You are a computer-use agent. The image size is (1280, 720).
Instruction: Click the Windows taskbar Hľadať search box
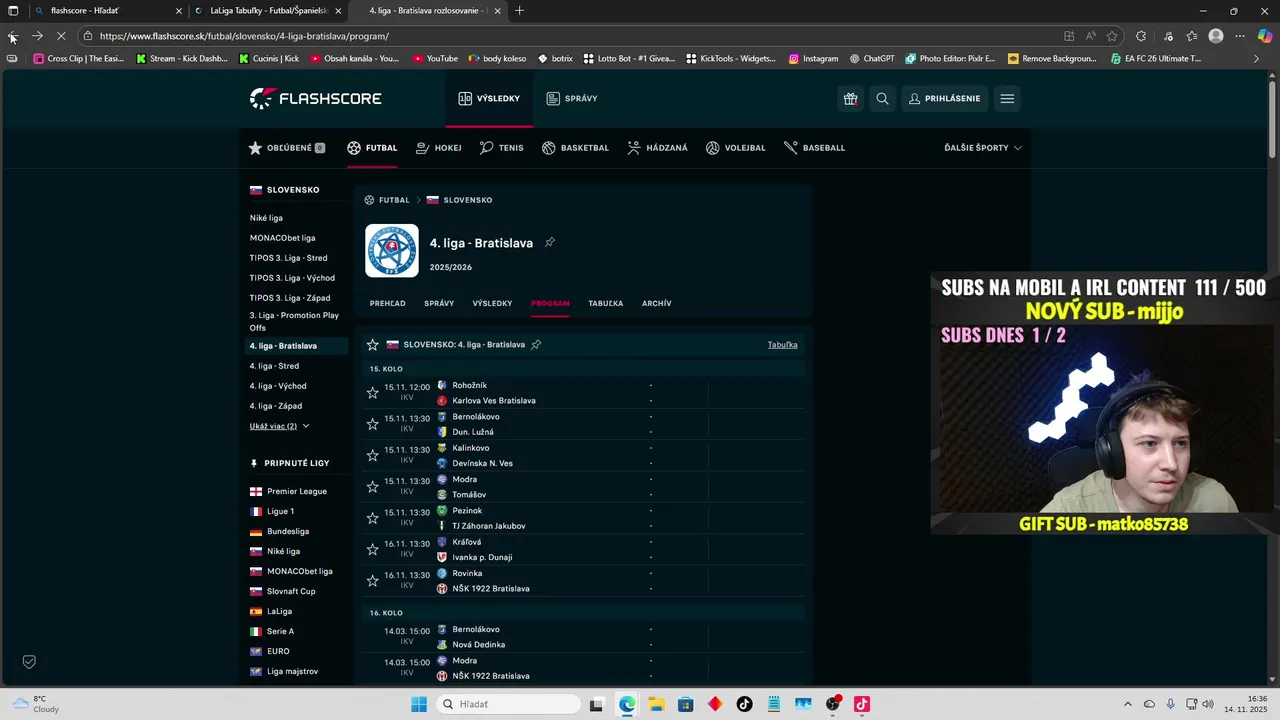click(x=507, y=704)
